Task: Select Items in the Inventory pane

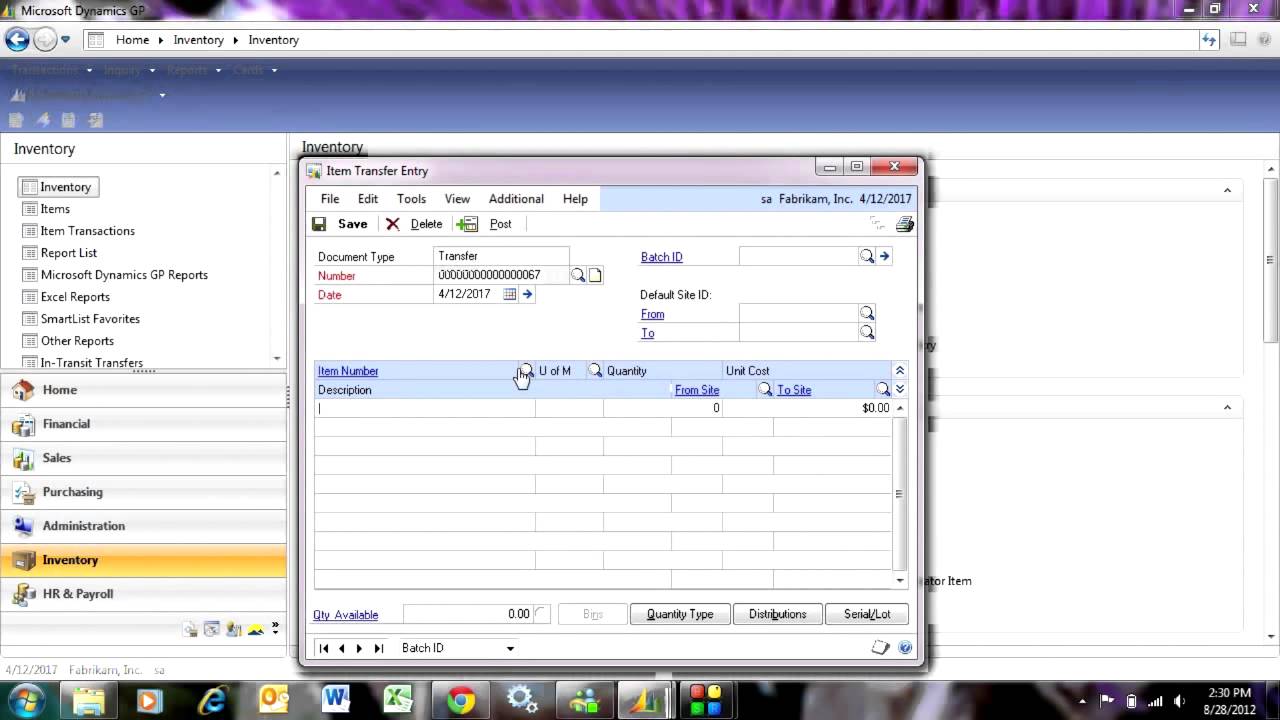Action: click(x=55, y=209)
